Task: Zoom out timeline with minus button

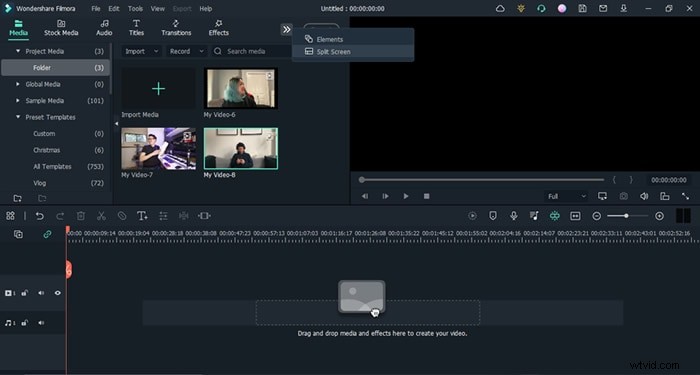Action: click(x=596, y=216)
